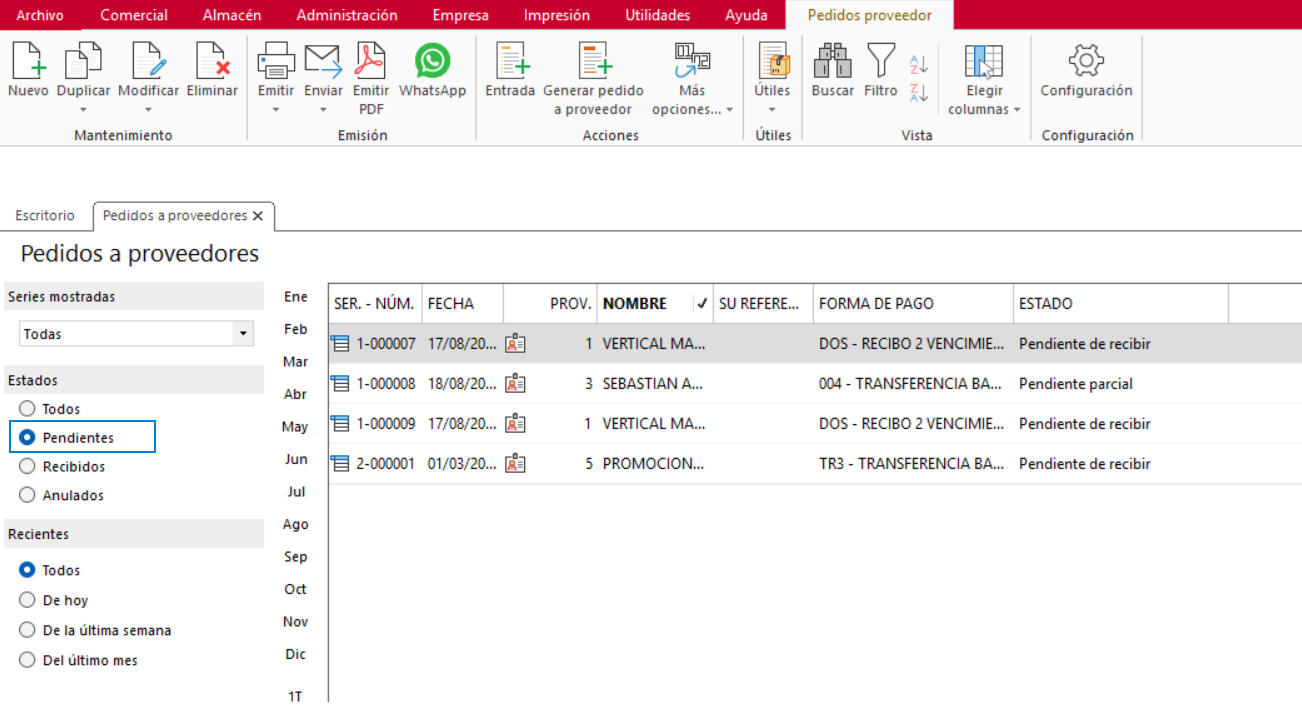The image size is (1302, 711).
Task: Expand the Enviar dropdown arrow
Action: (323, 110)
